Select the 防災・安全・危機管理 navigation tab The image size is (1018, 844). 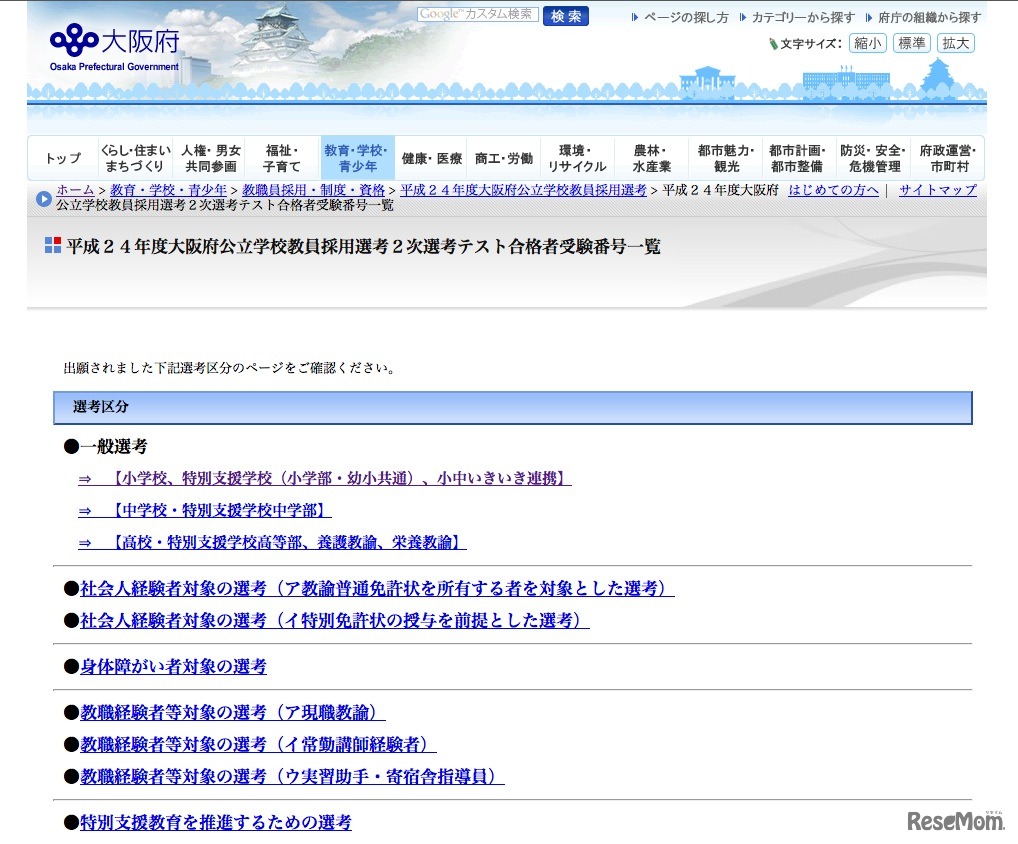point(874,158)
